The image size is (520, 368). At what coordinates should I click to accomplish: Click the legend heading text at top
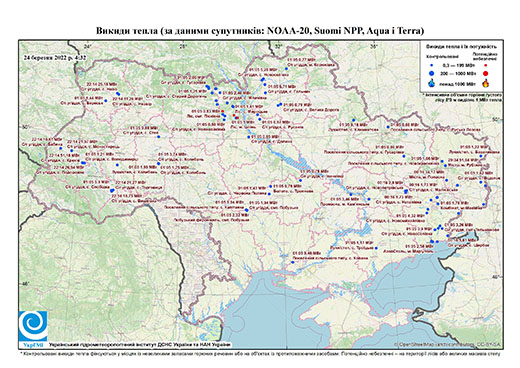point(462,47)
